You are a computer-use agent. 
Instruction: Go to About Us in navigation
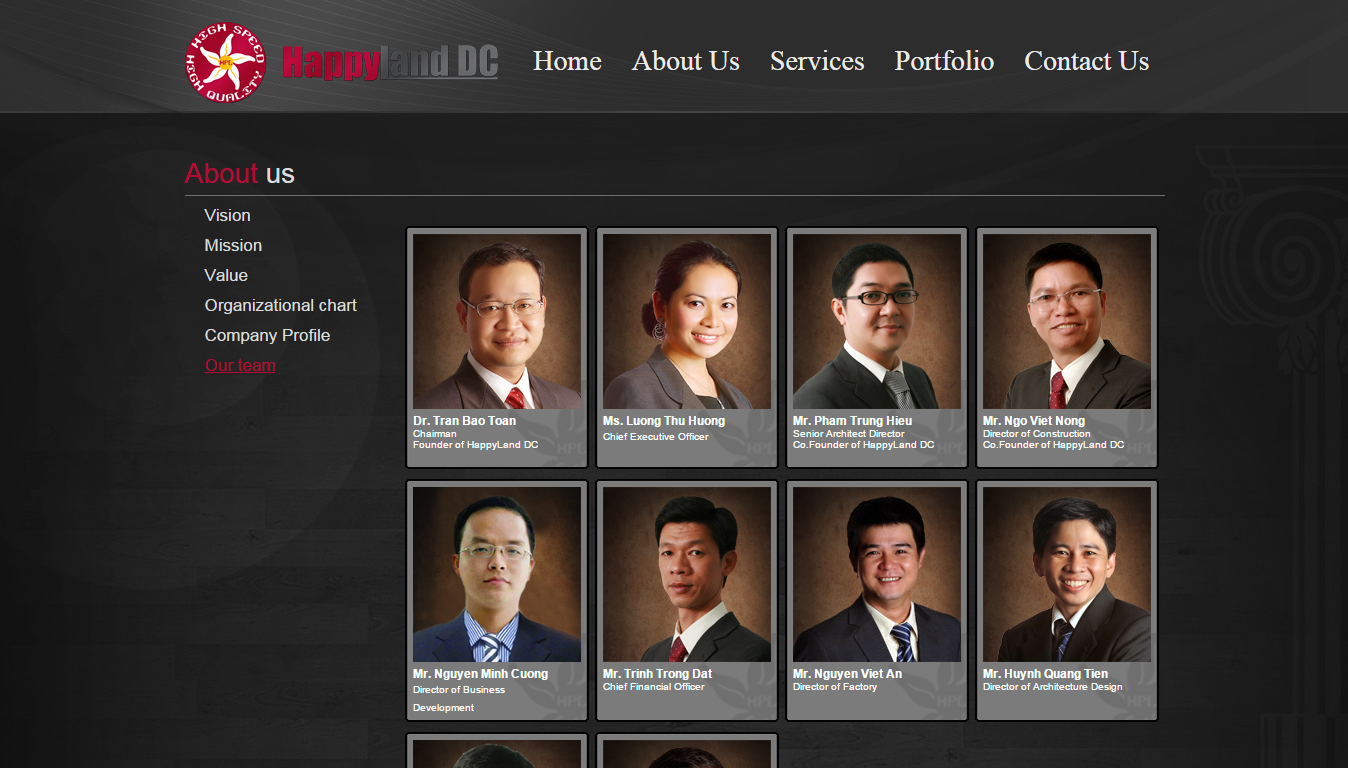pos(686,61)
